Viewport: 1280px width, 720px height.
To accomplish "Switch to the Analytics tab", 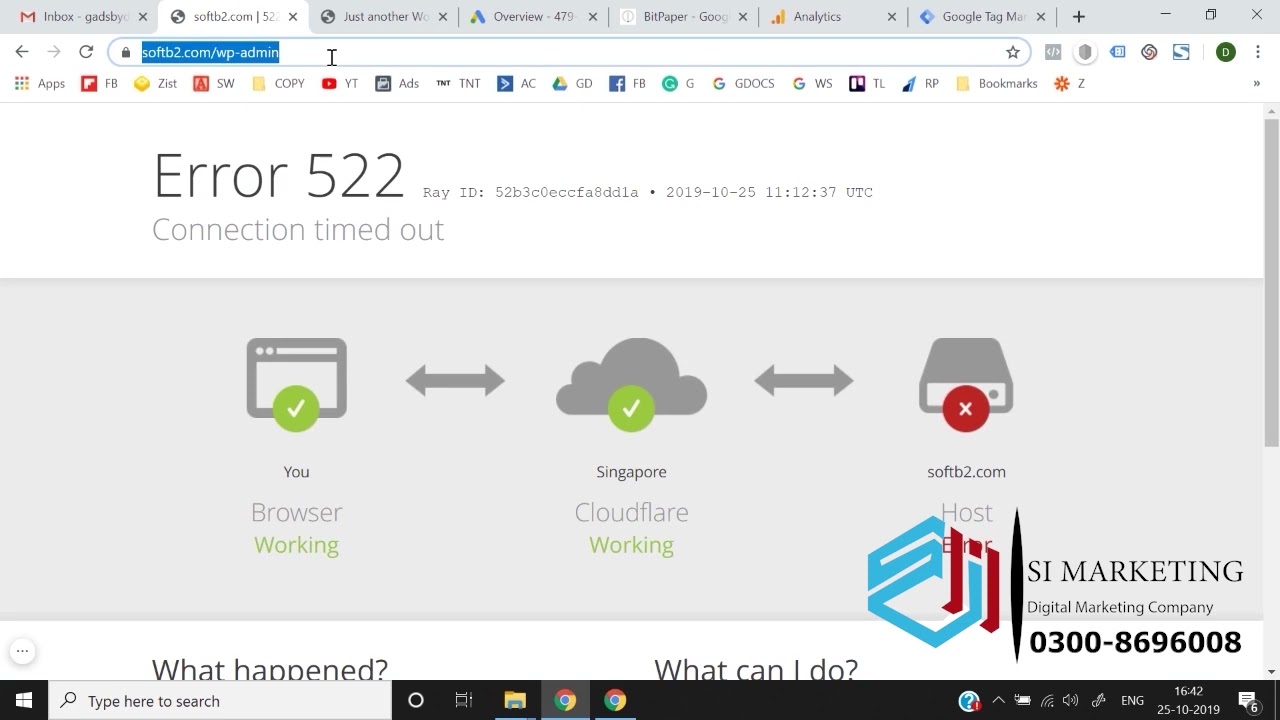I will tap(832, 17).
